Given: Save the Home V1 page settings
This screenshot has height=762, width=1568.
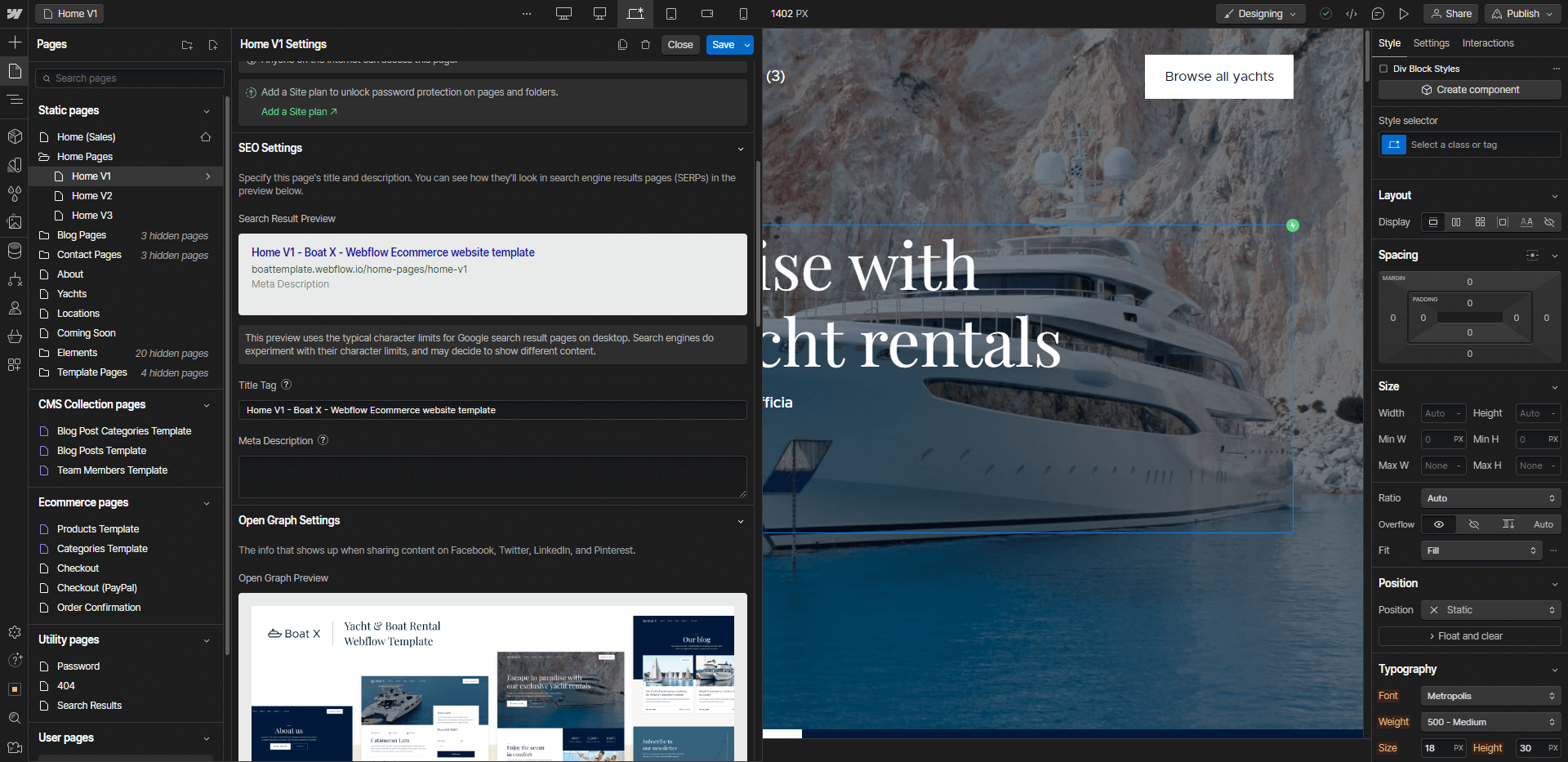Looking at the screenshot, I should (x=724, y=45).
